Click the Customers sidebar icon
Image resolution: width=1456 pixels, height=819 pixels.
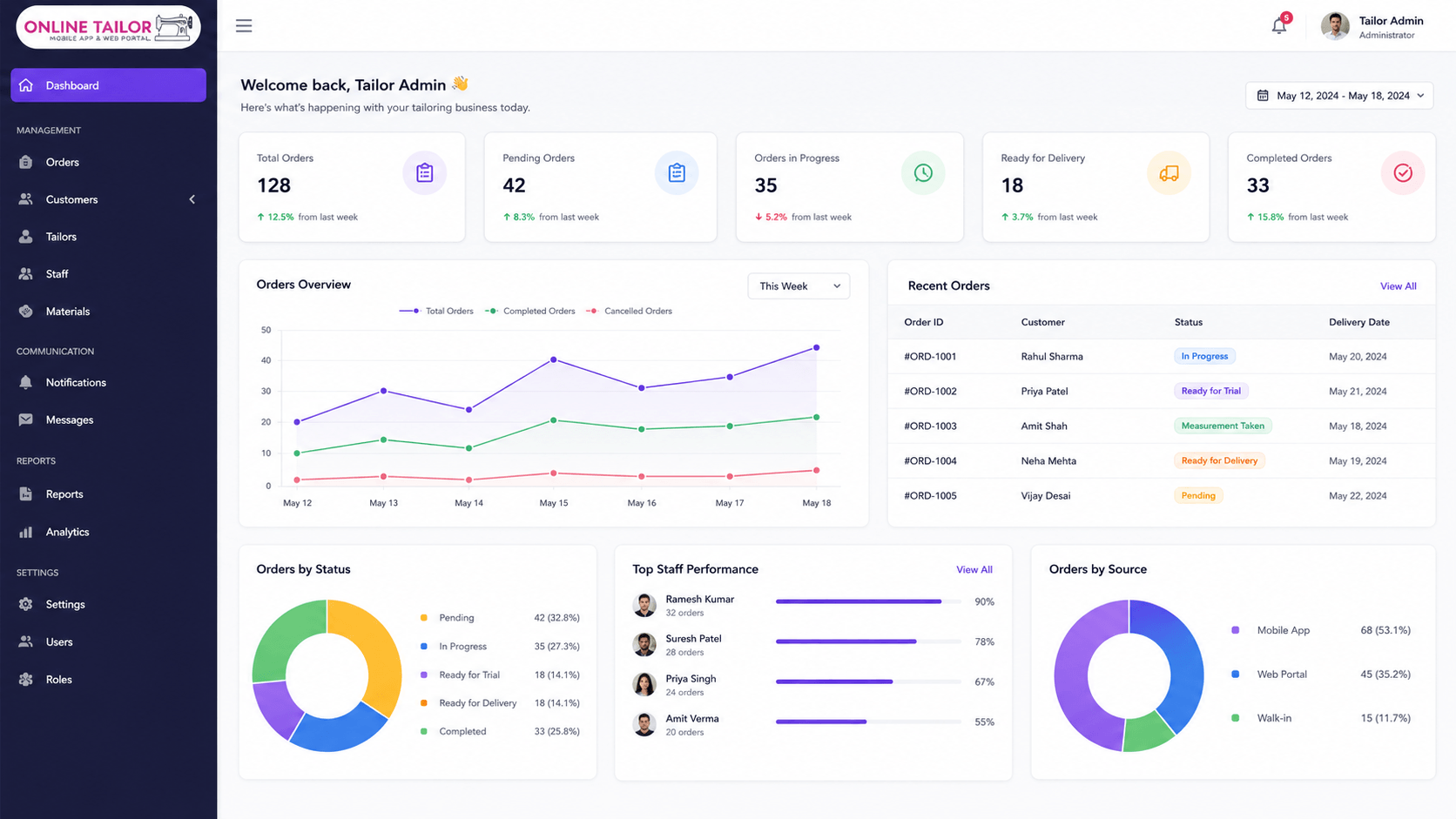click(x=26, y=199)
